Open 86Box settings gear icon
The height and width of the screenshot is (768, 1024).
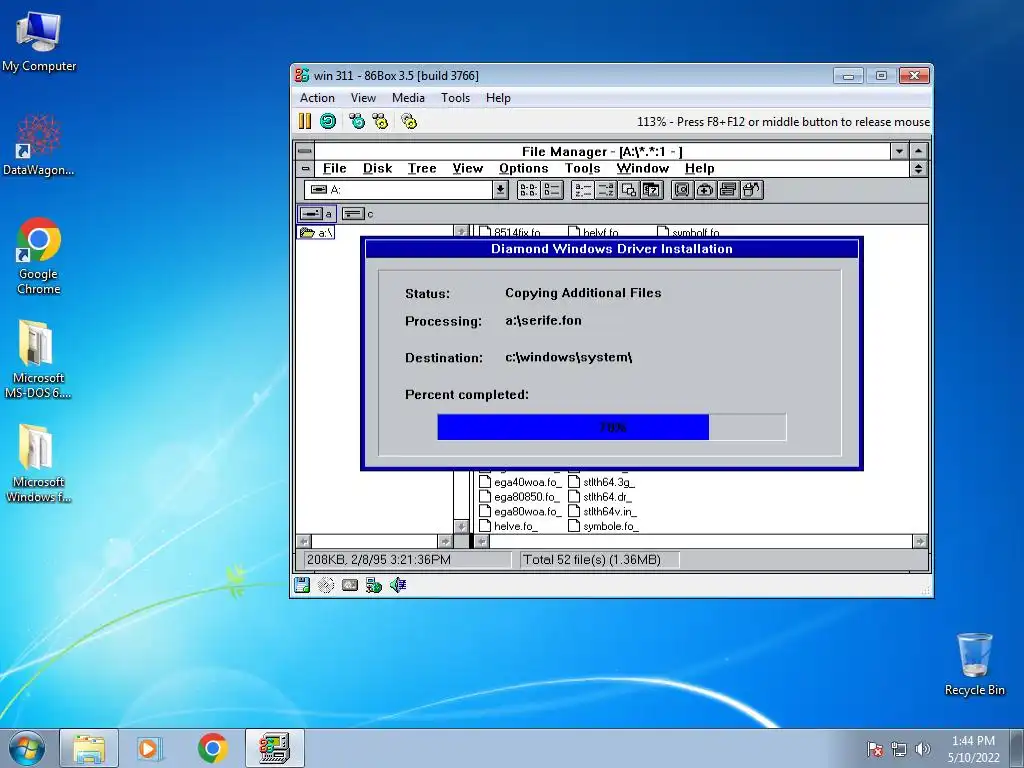409,121
